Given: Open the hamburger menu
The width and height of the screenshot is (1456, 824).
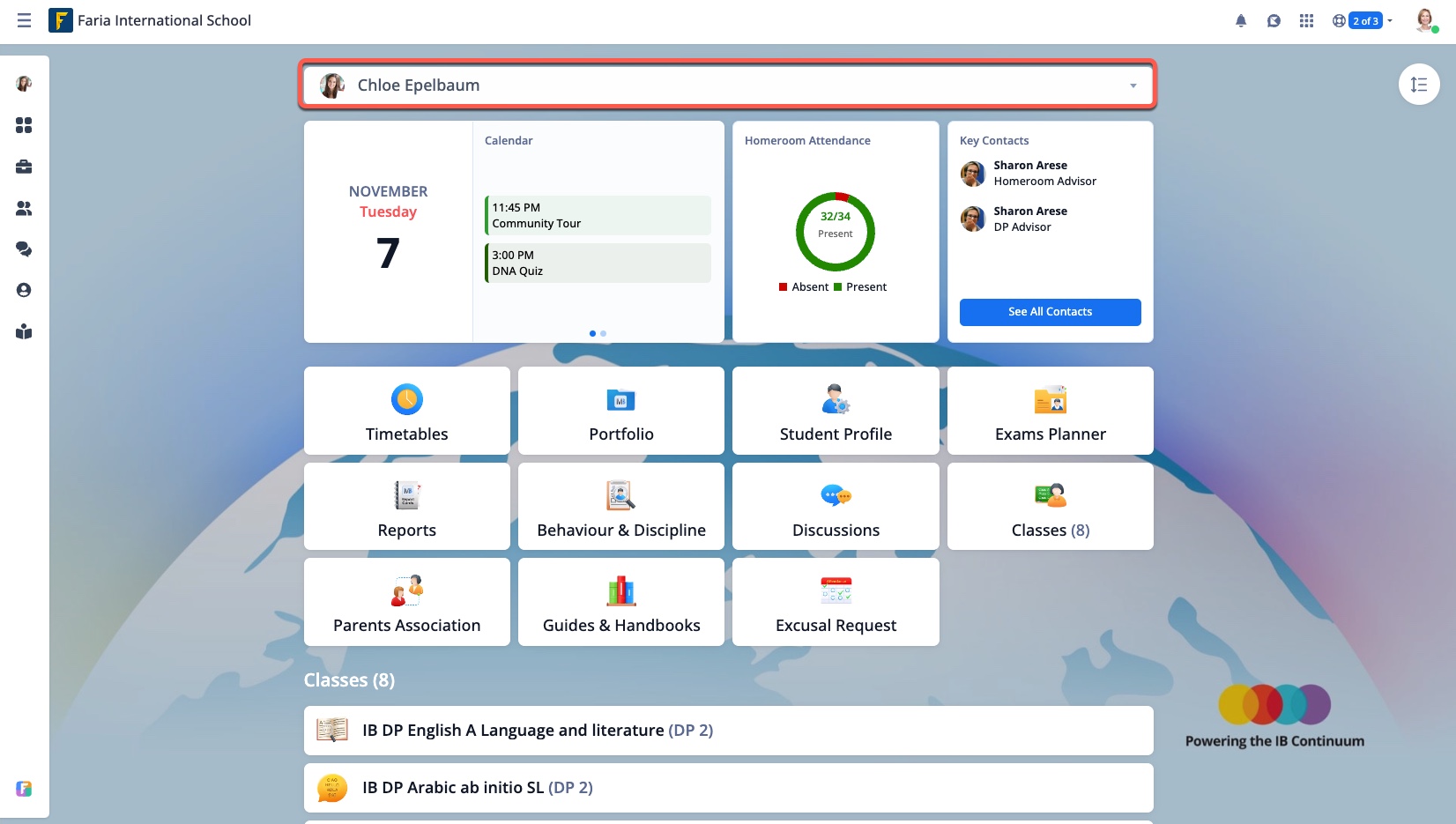Looking at the screenshot, I should 24,20.
